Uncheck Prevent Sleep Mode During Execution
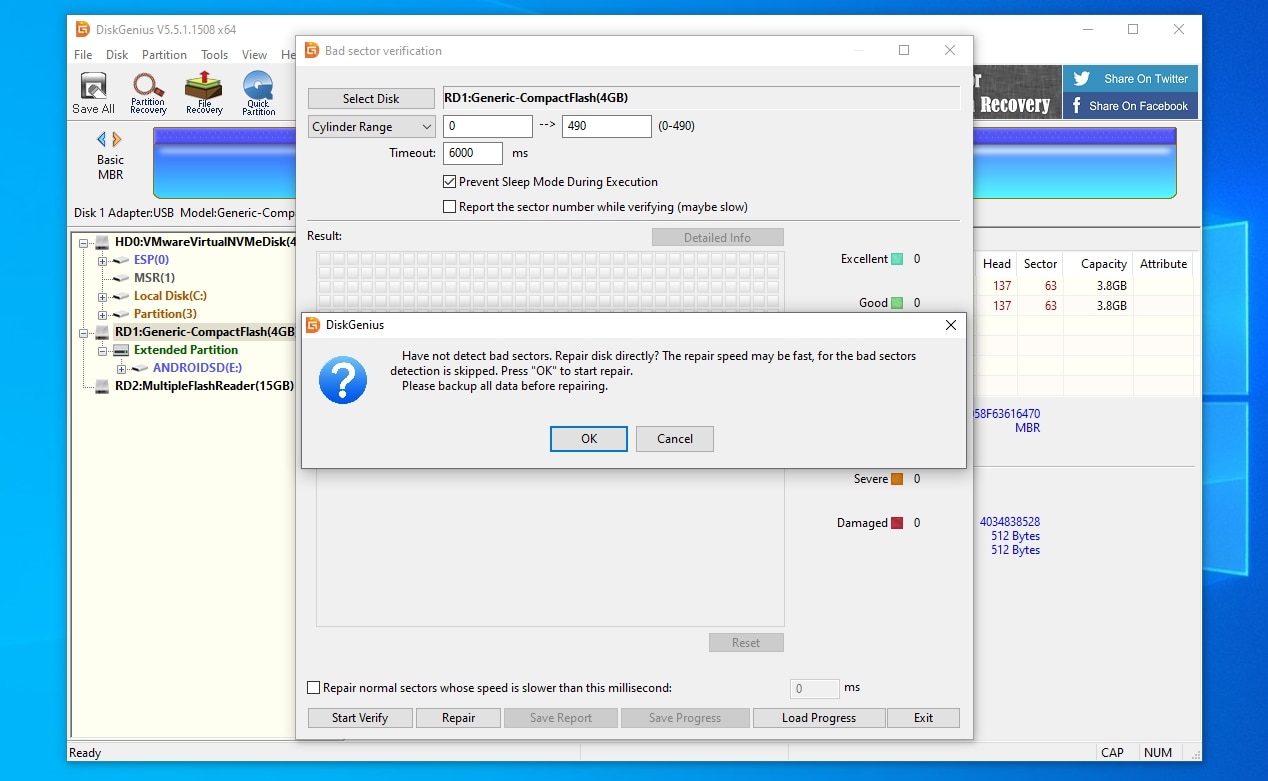The image size is (1268, 781). pos(450,182)
